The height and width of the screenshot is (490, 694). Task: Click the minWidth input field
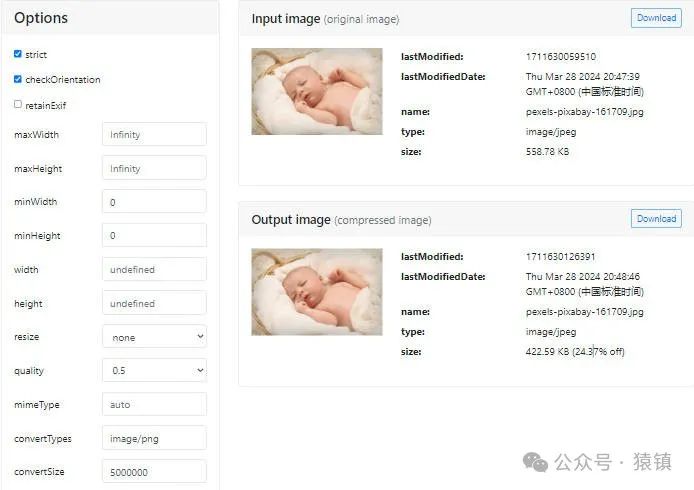tap(154, 202)
